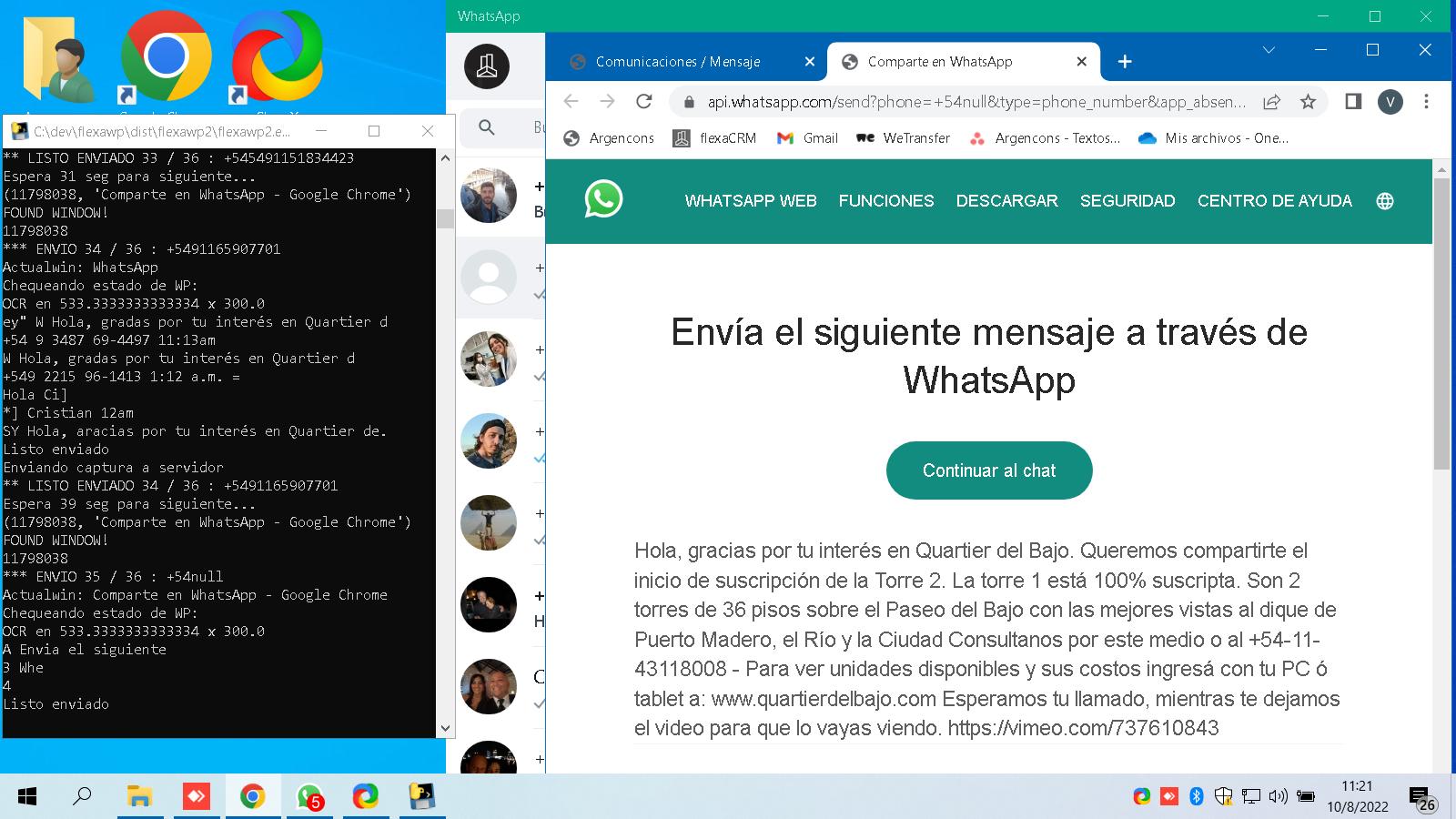Open DESCARGAR menu item
1456x819 pixels.
[x=1006, y=201]
